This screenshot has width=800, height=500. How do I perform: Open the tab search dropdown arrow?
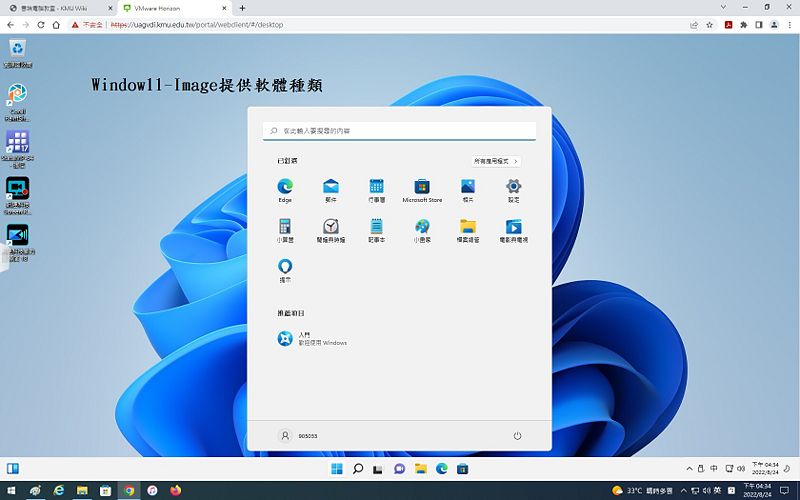pos(723,7)
